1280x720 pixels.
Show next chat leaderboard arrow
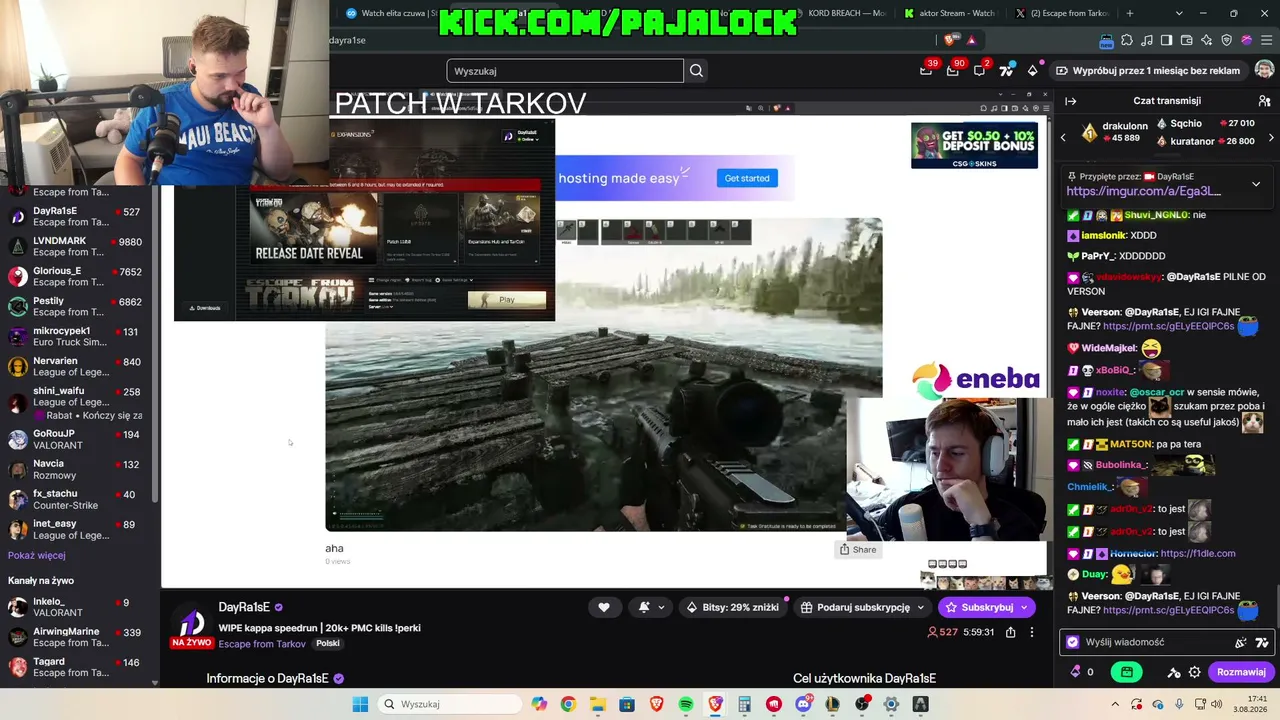point(1271,137)
